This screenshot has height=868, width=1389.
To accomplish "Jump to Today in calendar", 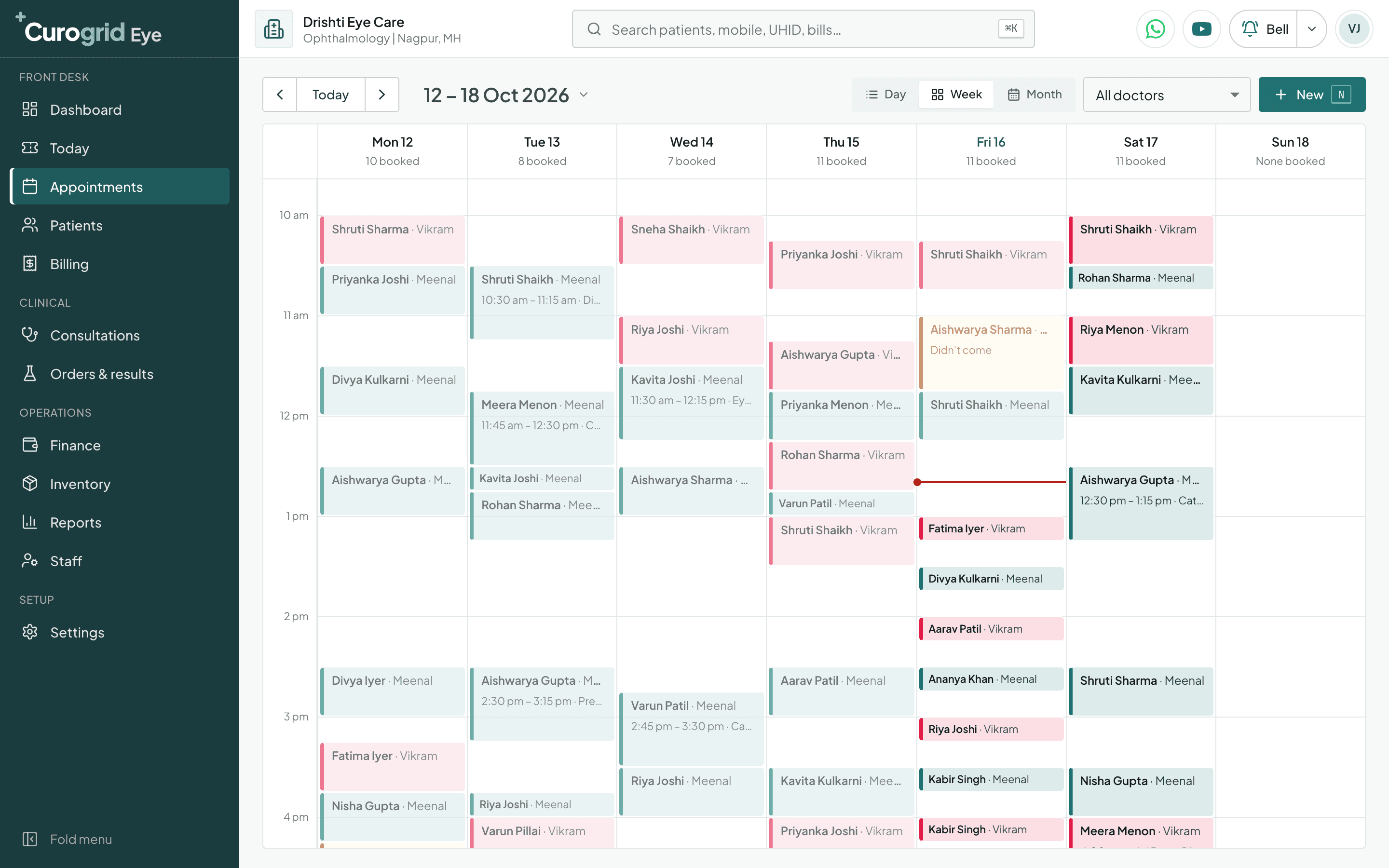I will [x=330, y=94].
